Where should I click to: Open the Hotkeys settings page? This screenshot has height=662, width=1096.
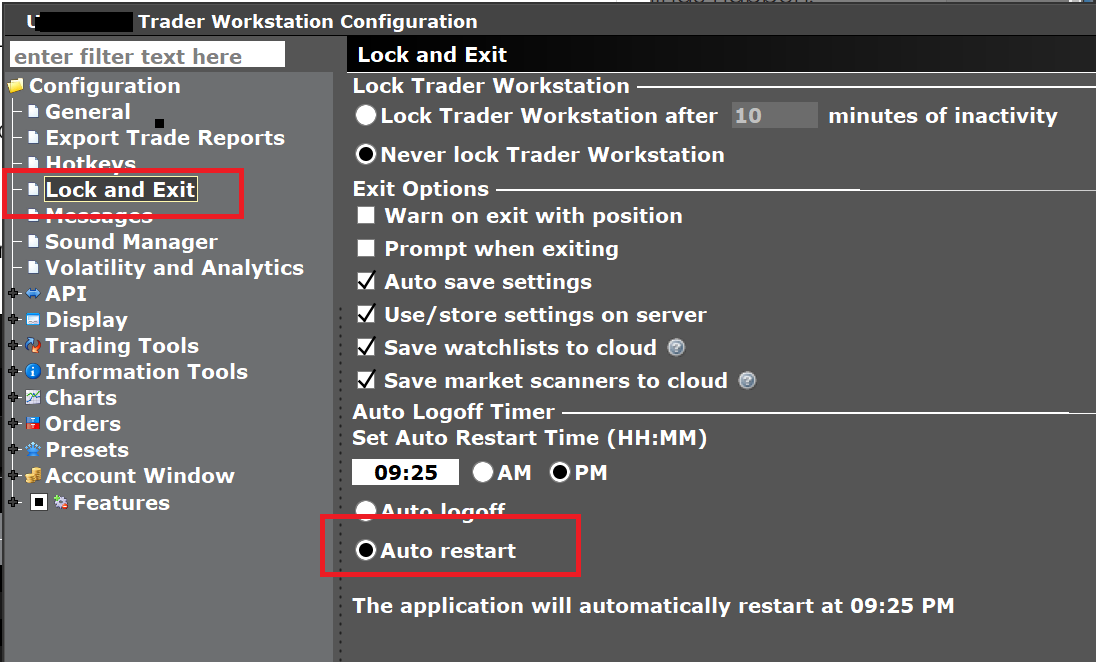pos(91,164)
